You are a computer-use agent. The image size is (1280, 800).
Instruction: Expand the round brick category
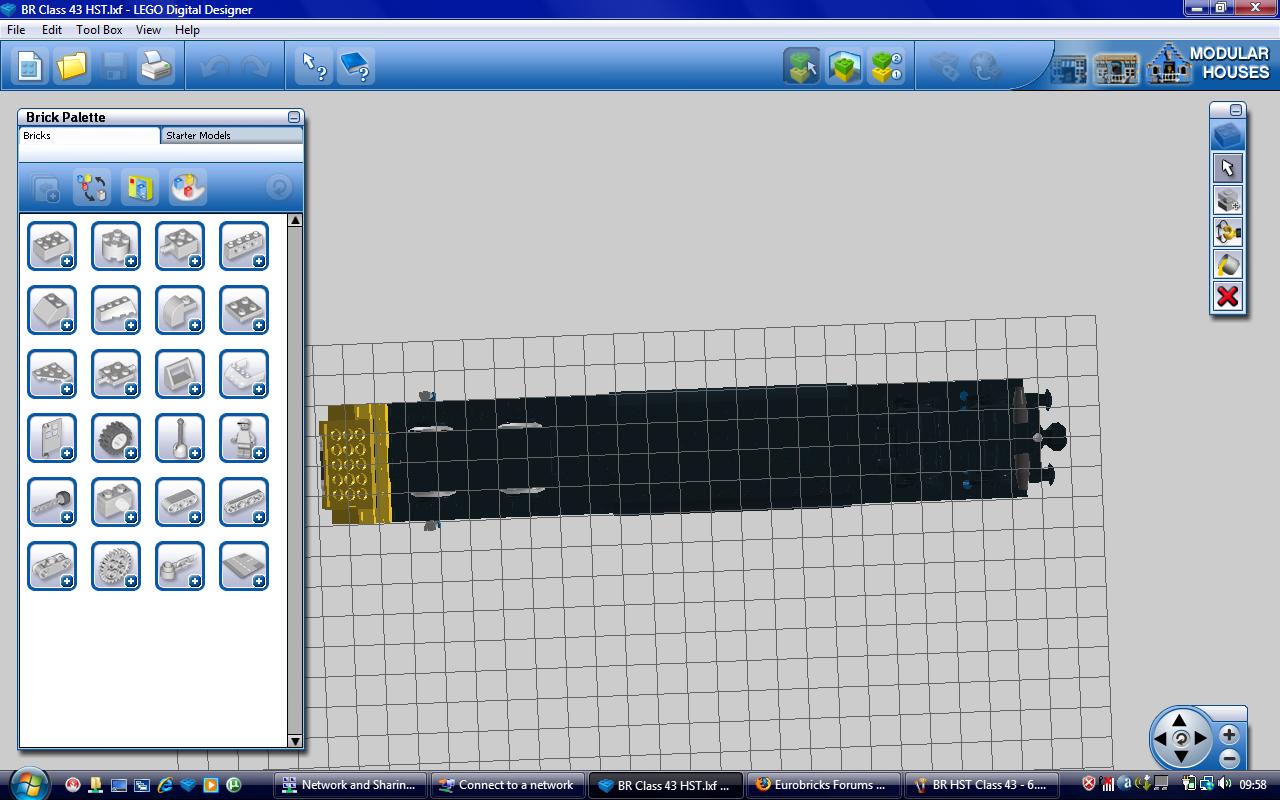(x=116, y=246)
